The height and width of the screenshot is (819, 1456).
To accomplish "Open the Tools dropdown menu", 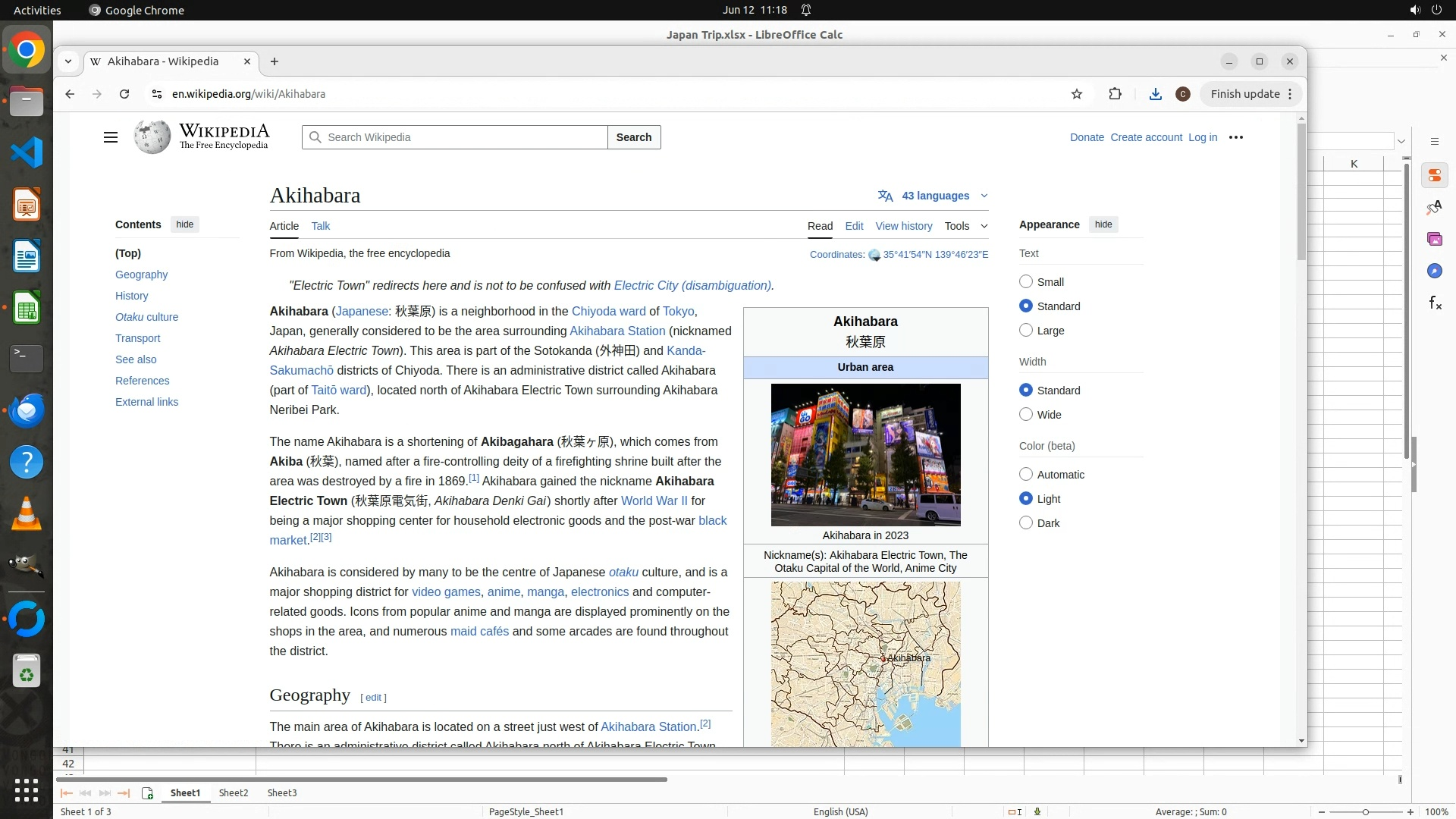I will click(x=965, y=226).
